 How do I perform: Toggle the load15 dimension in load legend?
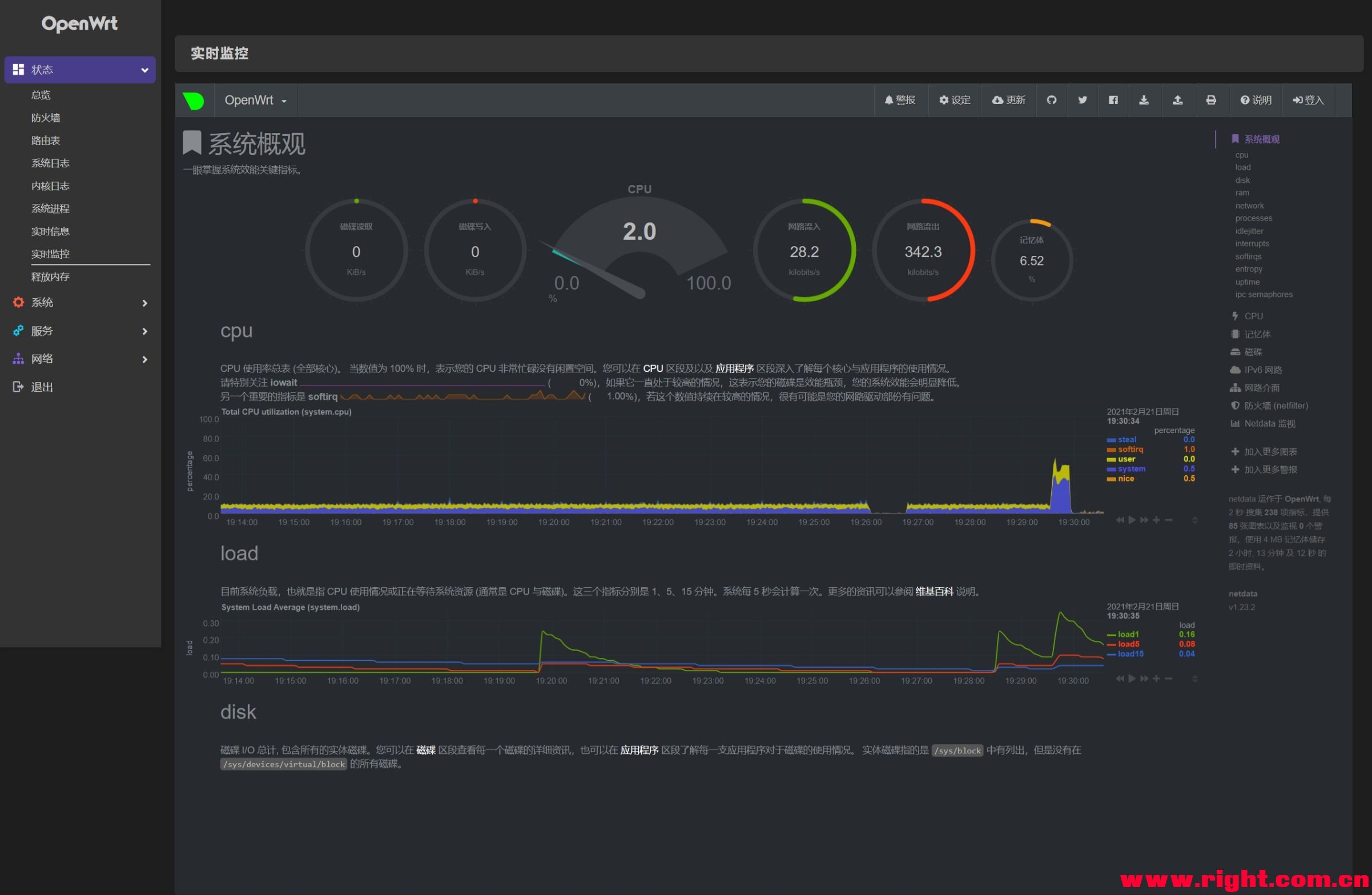pyautogui.click(x=1130, y=655)
